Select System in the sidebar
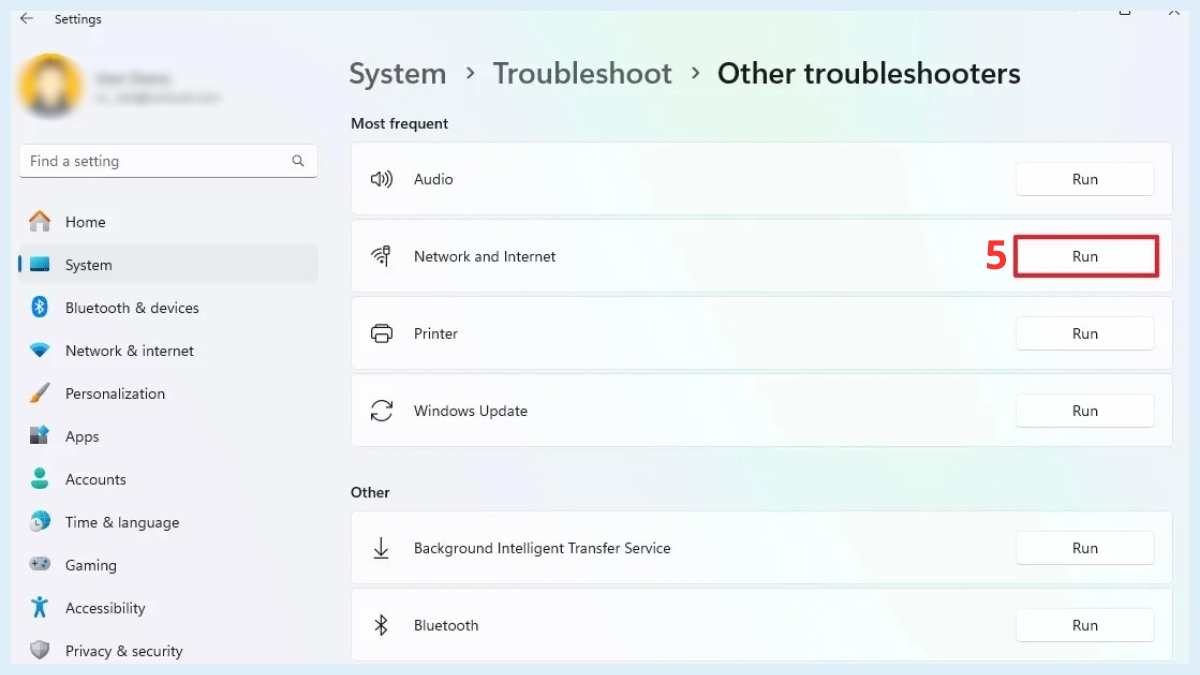 click(x=168, y=265)
